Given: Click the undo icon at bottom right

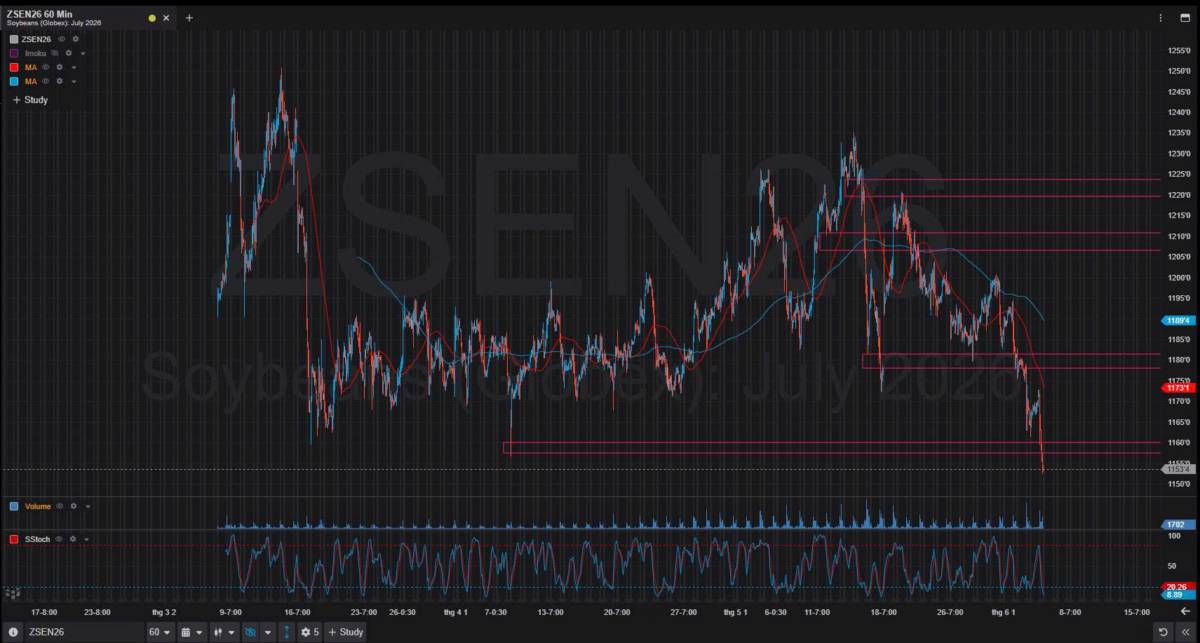Looking at the screenshot, I should coord(1163,632).
